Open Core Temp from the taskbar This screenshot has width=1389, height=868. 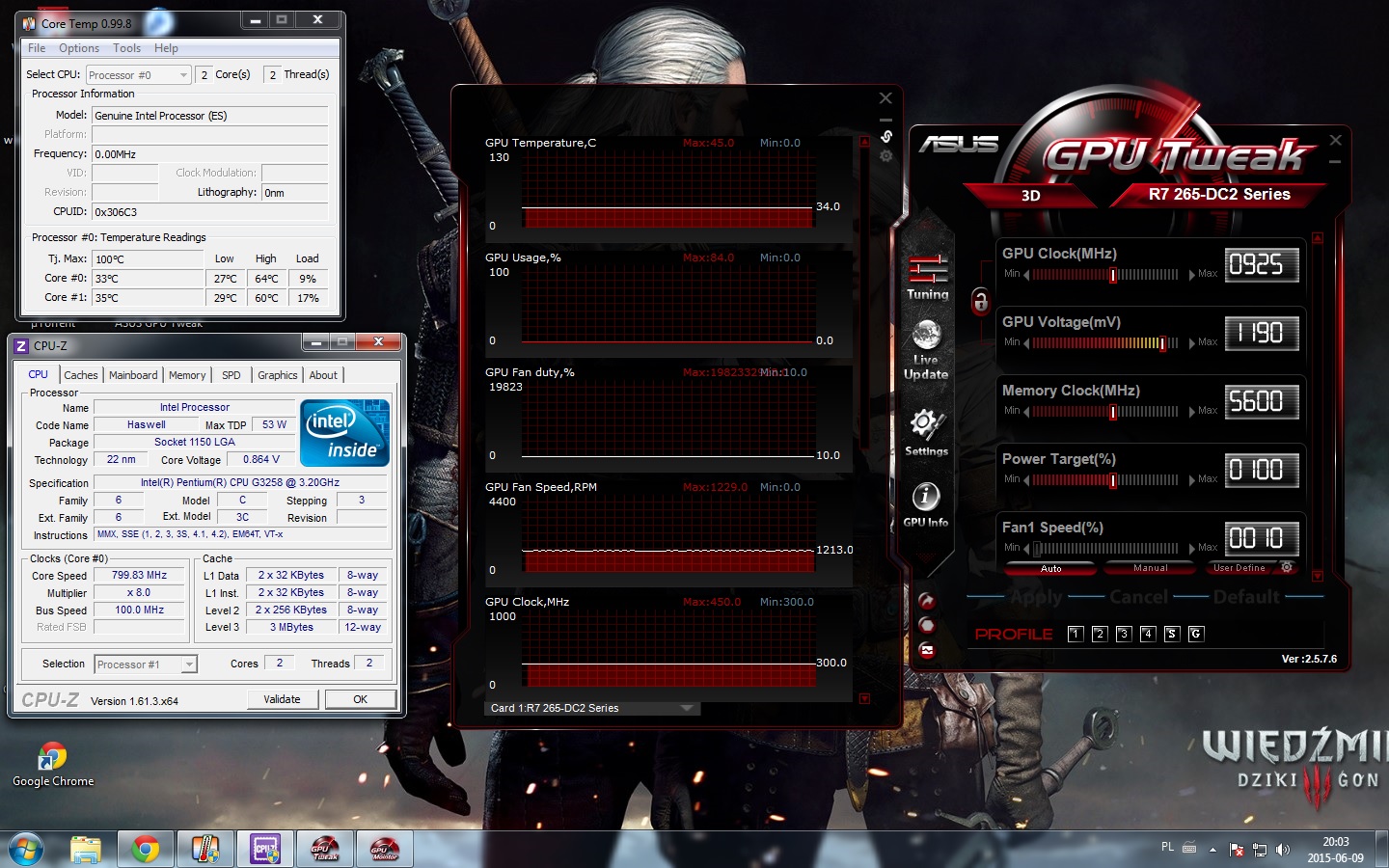204,850
